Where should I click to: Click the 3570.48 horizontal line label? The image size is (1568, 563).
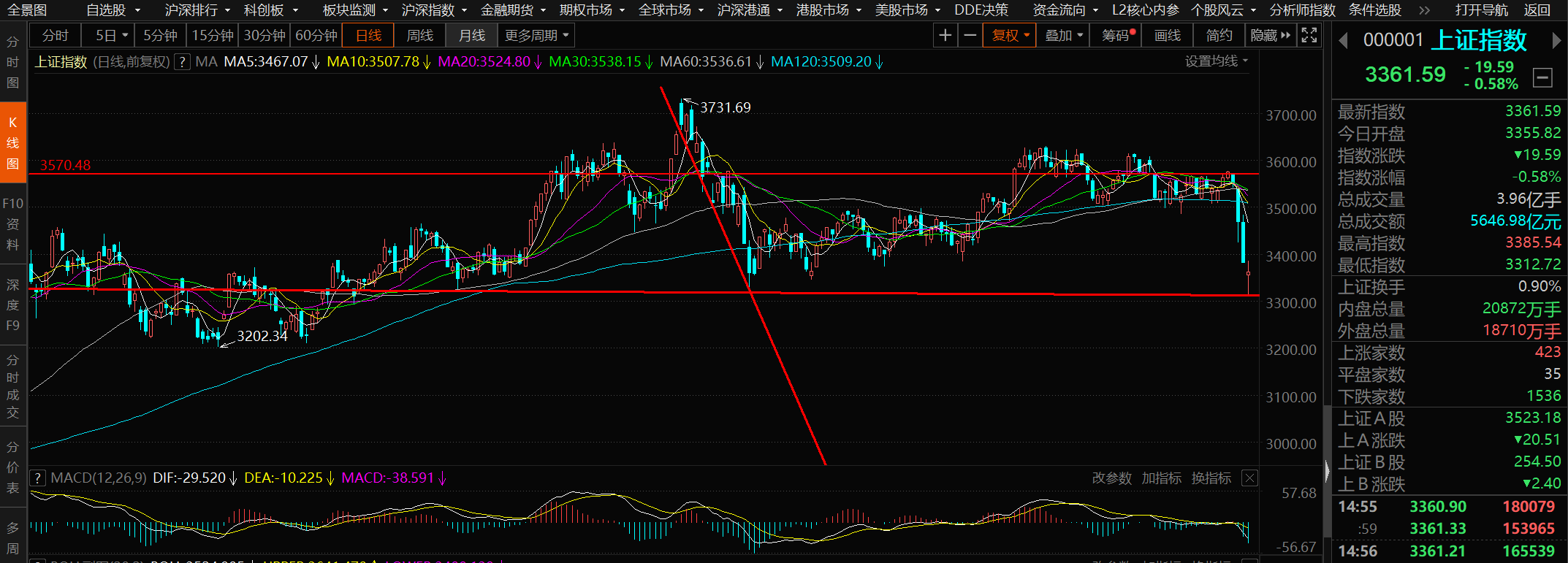[x=66, y=165]
